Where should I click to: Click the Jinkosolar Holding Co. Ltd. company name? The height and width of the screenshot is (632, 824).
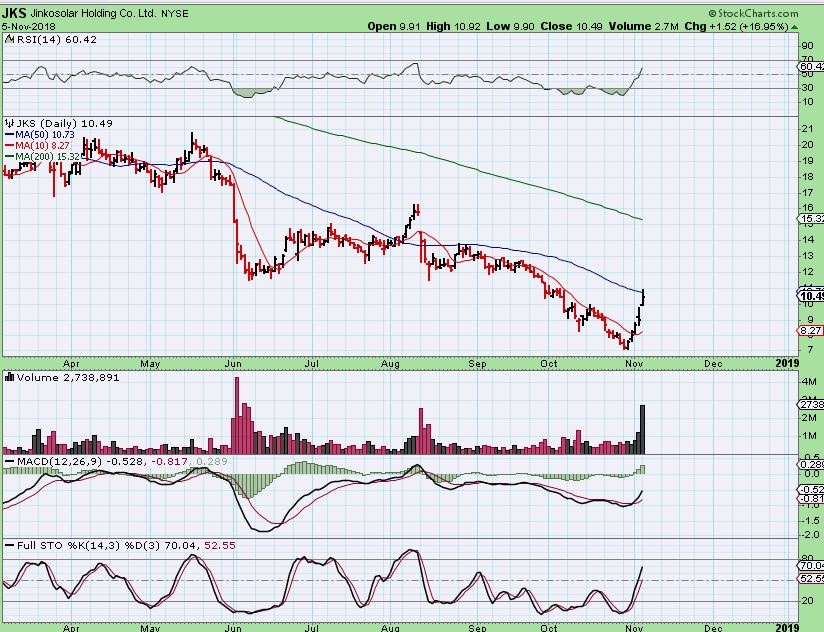pos(92,13)
